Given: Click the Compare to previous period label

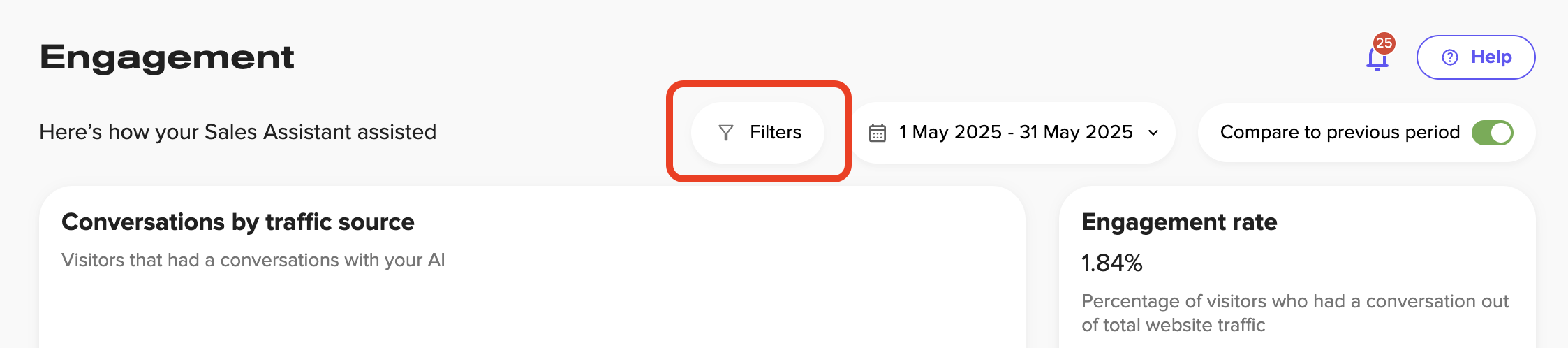Looking at the screenshot, I should point(1339,133).
